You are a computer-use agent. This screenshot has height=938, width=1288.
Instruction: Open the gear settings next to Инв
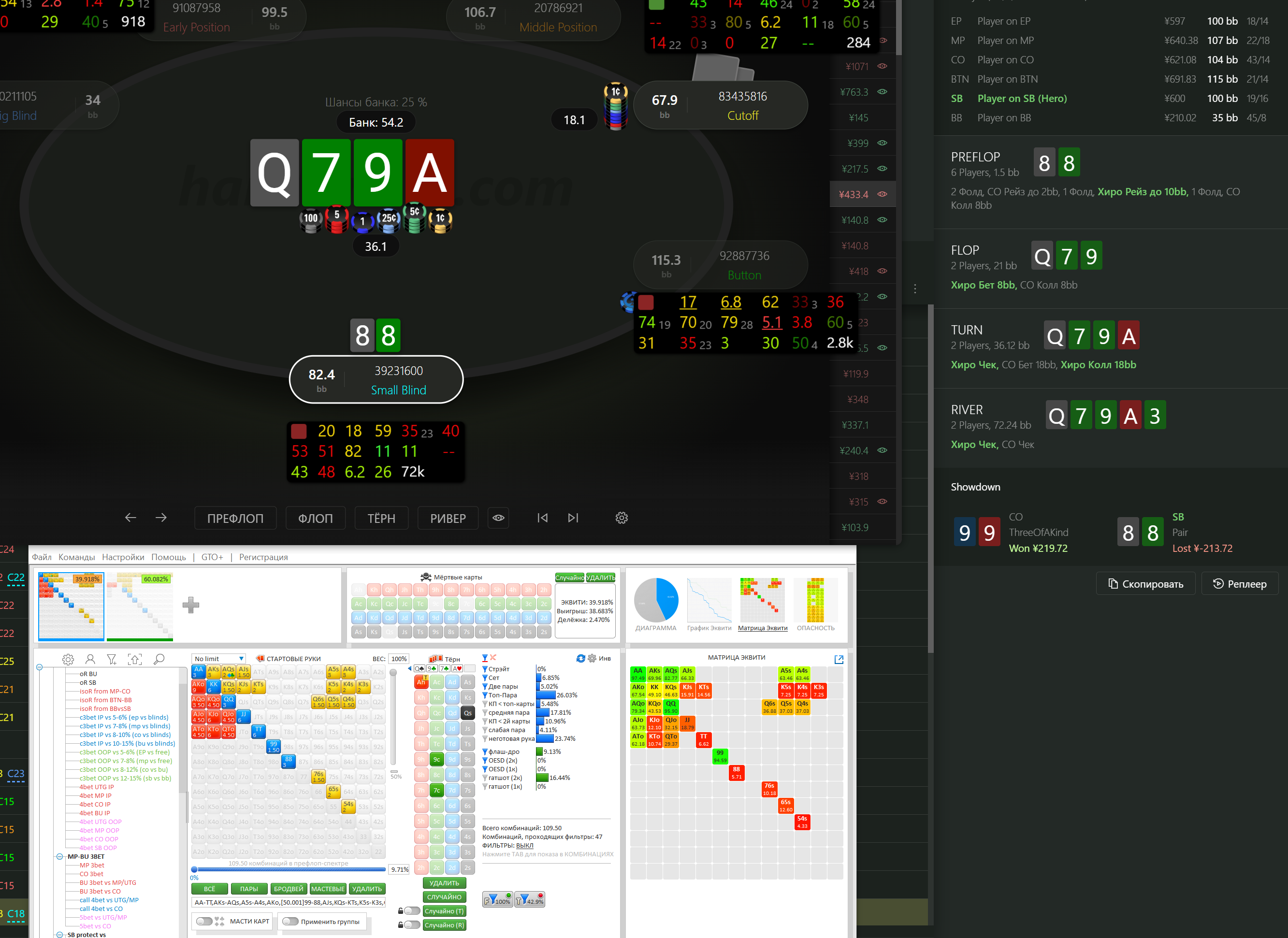click(x=592, y=658)
